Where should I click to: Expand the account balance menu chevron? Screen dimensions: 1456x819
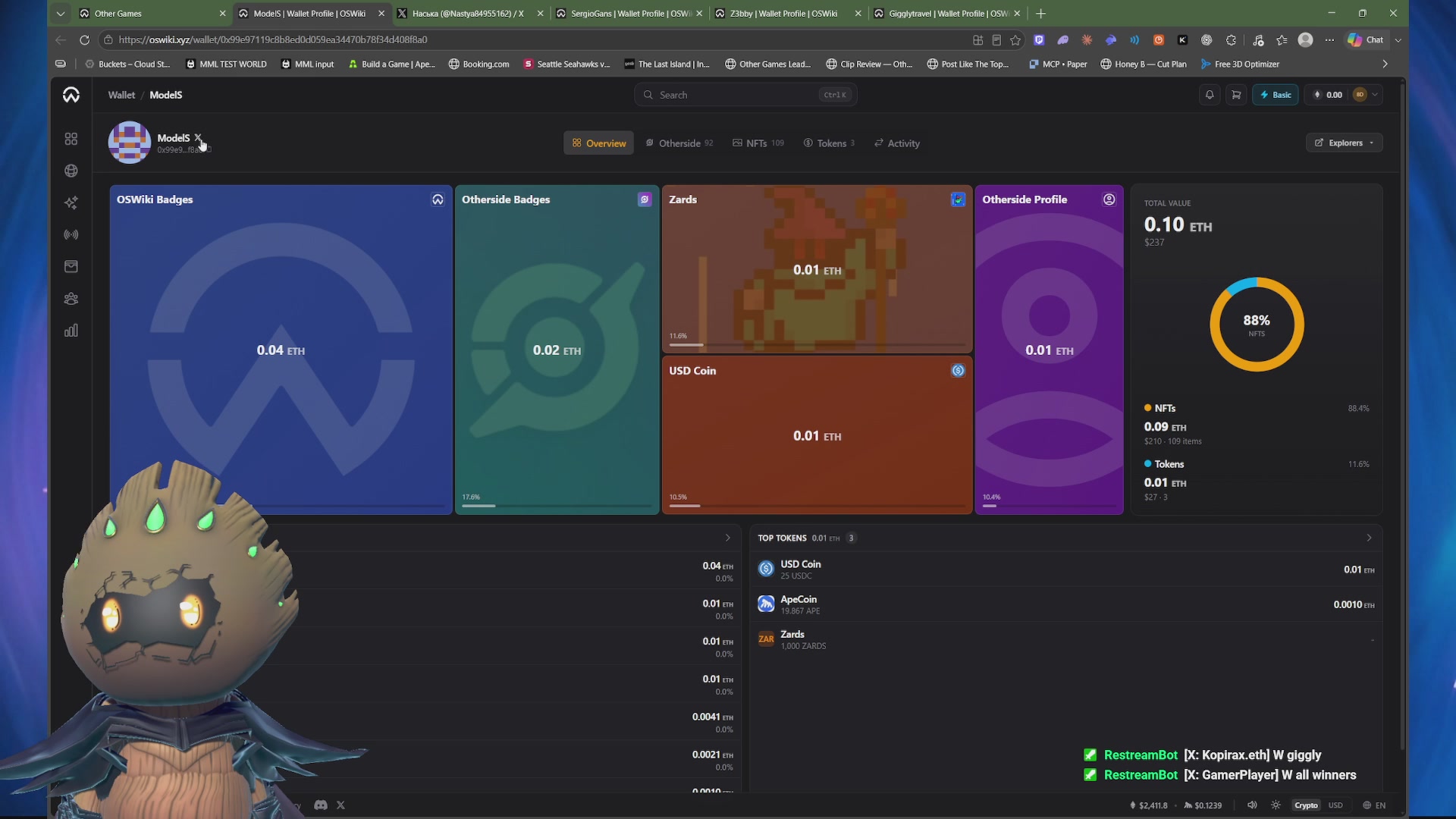[x=1375, y=95]
